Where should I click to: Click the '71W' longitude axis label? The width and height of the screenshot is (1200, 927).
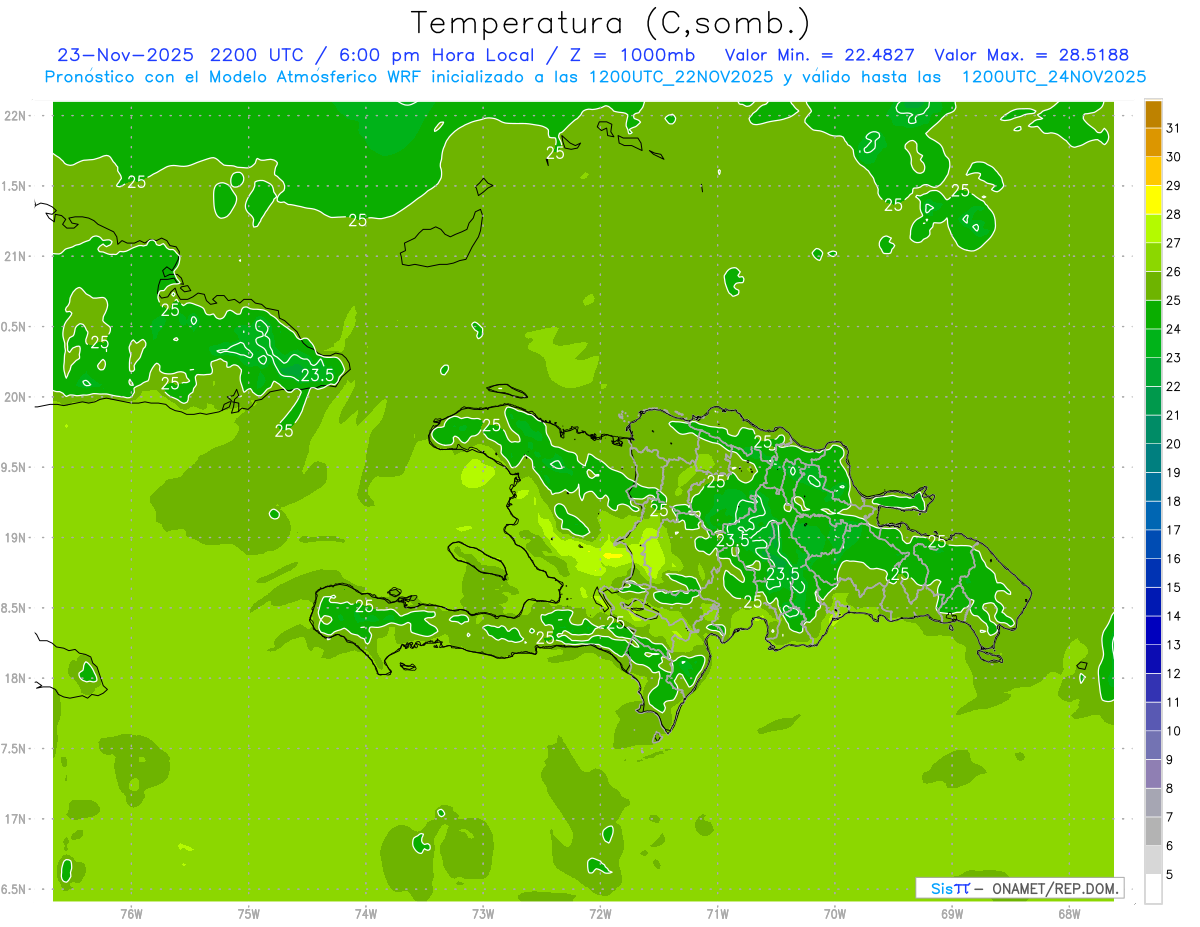717,914
